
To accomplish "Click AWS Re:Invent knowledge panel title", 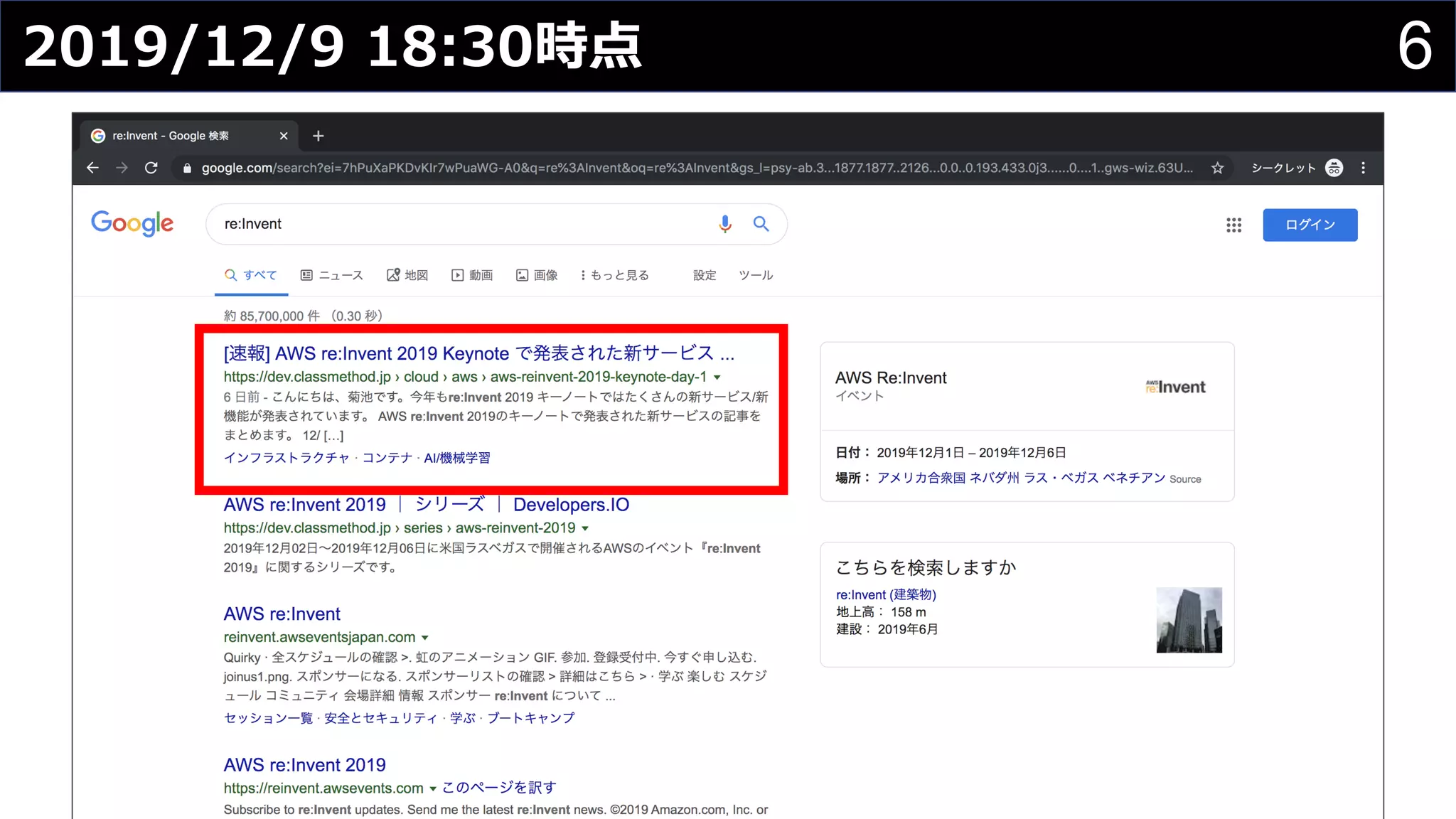I will (891, 378).
